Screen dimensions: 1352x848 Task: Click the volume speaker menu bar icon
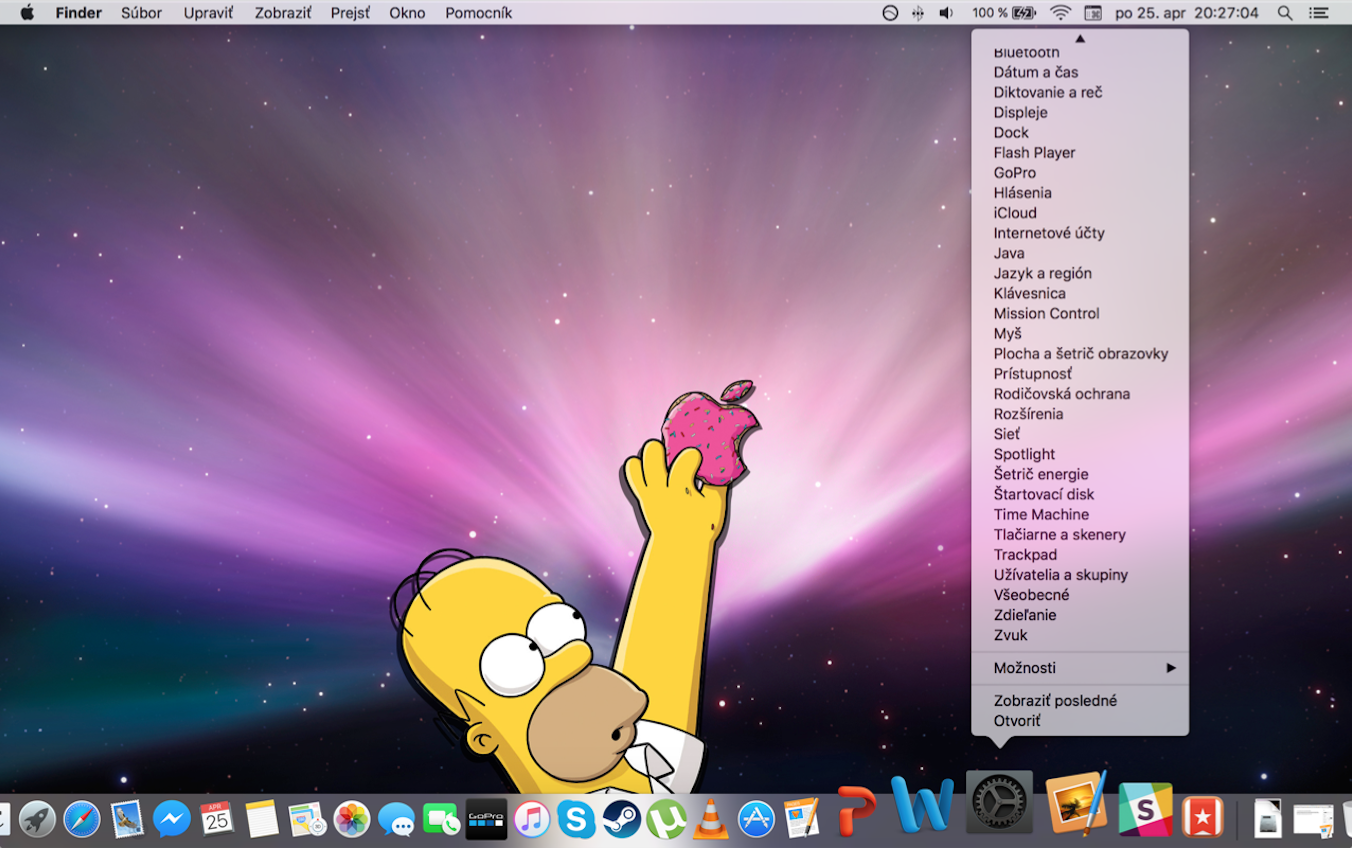coord(946,13)
